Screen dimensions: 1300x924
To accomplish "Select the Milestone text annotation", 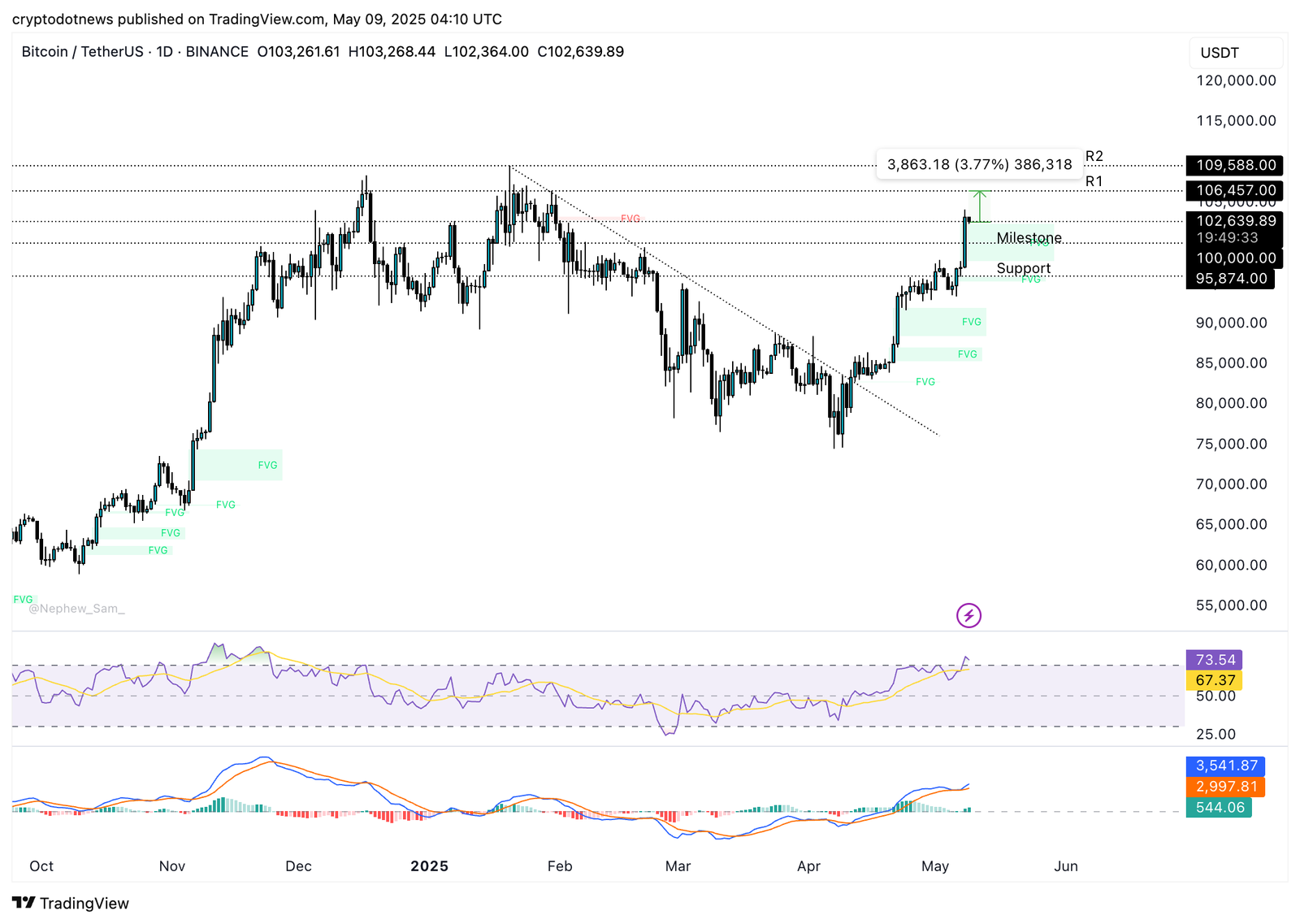I will [x=1029, y=238].
